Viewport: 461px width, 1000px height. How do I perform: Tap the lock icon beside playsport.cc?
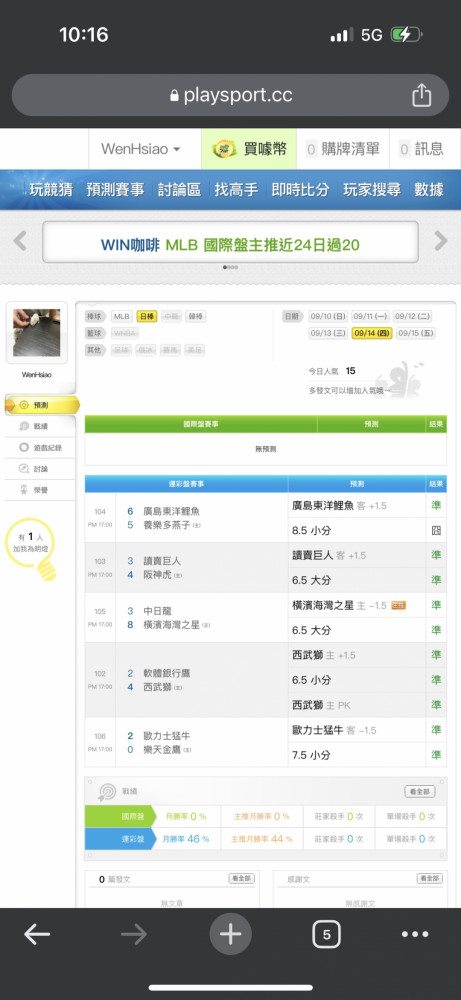pyautogui.click(x=175, y=96)
